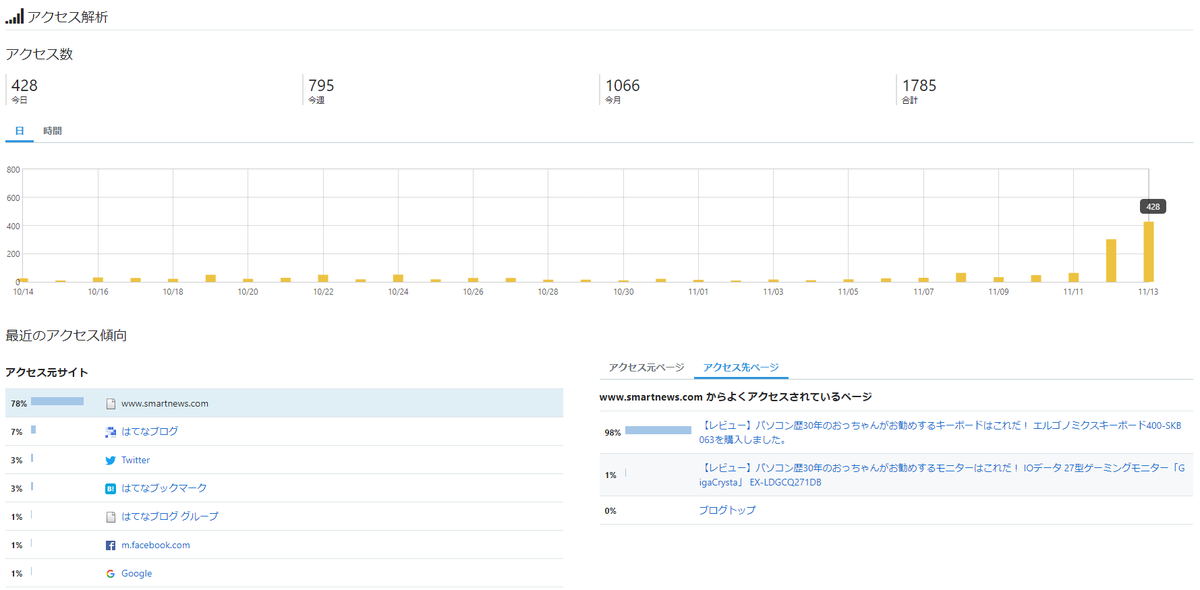Click the Twitter bird icon
This screenshot has height=590, width=1200.
point(111,461)
